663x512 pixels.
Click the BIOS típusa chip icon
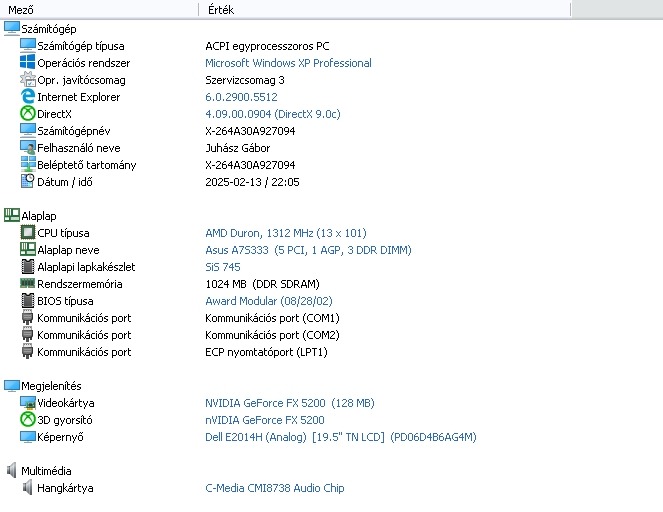(x=28, y=301)
